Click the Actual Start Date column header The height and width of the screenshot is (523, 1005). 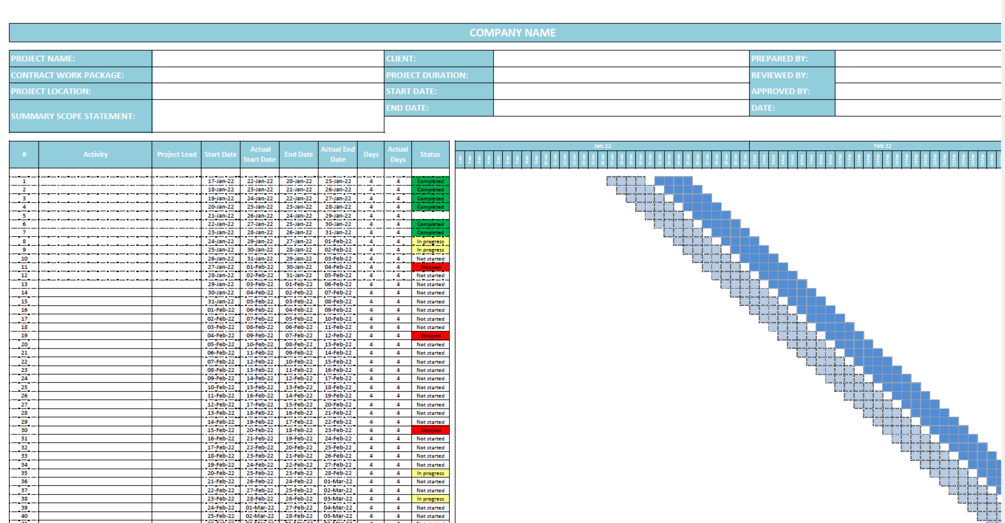[x=260, y=154]
